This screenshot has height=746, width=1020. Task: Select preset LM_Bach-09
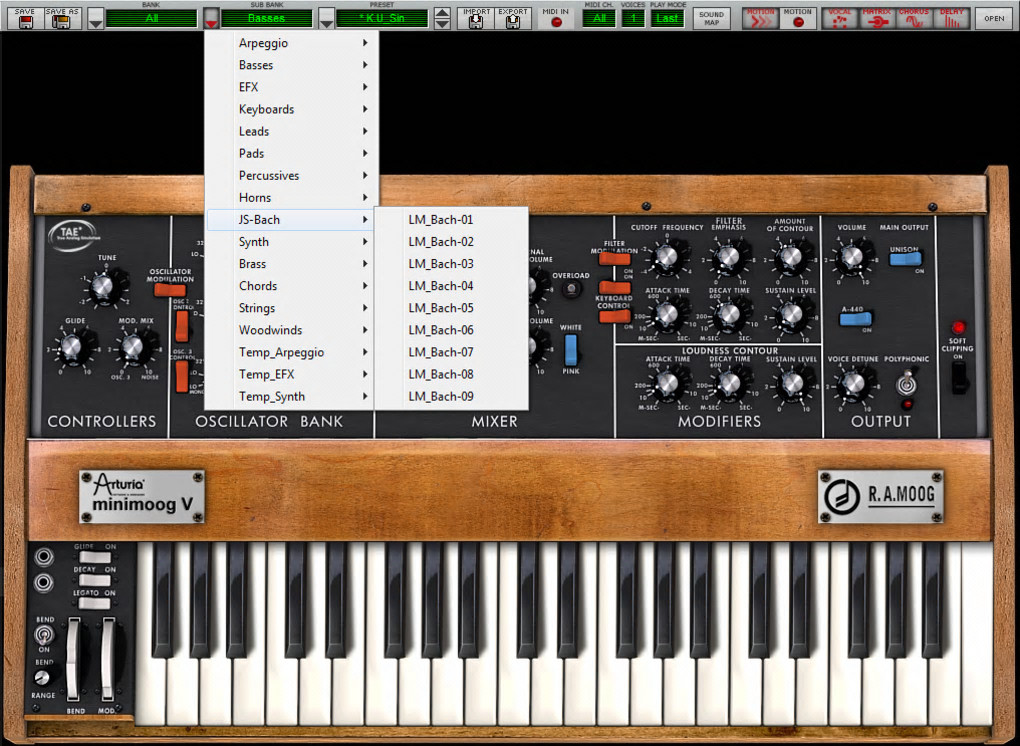451,397
